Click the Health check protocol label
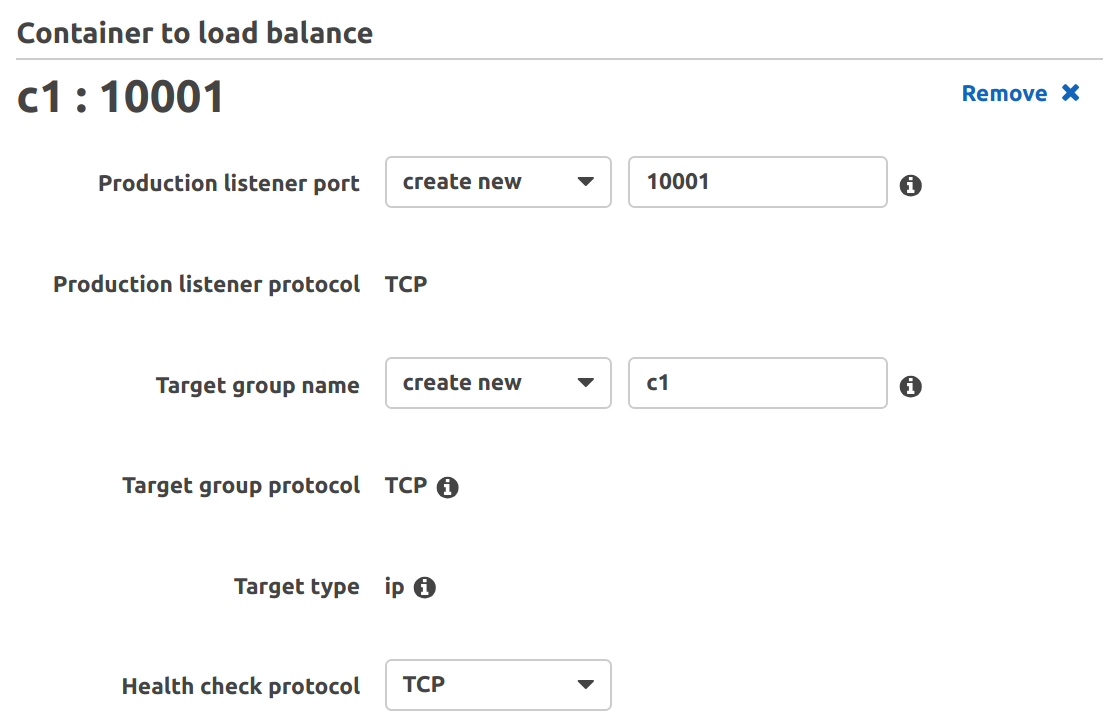Image resolution: width=1113 pixels, height=718 pixels. tap(241, 686)
